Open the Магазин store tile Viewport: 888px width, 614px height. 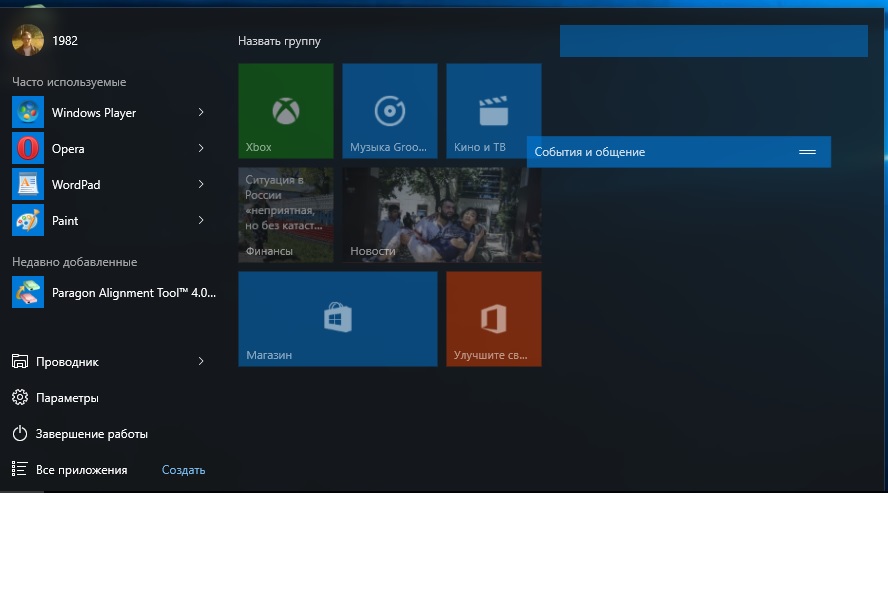click(338, 319)
